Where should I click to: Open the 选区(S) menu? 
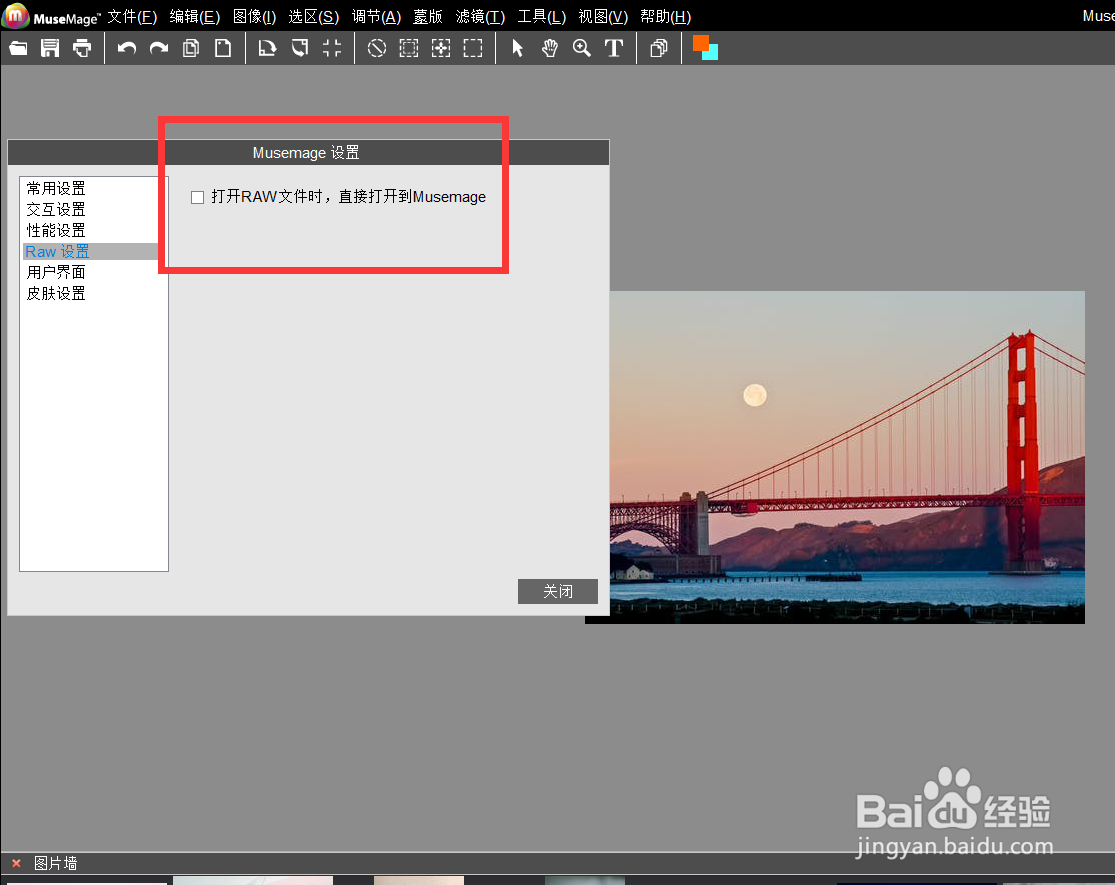tap(314, 16)
